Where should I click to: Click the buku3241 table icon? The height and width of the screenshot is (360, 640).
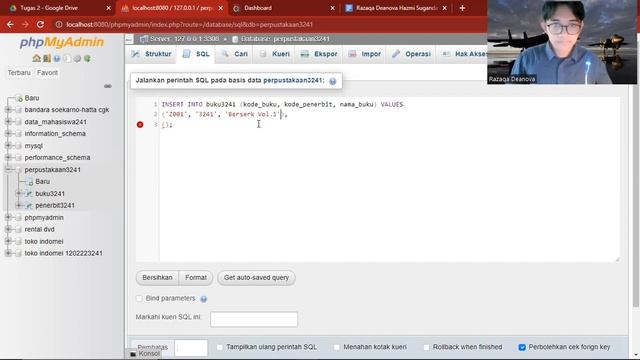[29, 193]
